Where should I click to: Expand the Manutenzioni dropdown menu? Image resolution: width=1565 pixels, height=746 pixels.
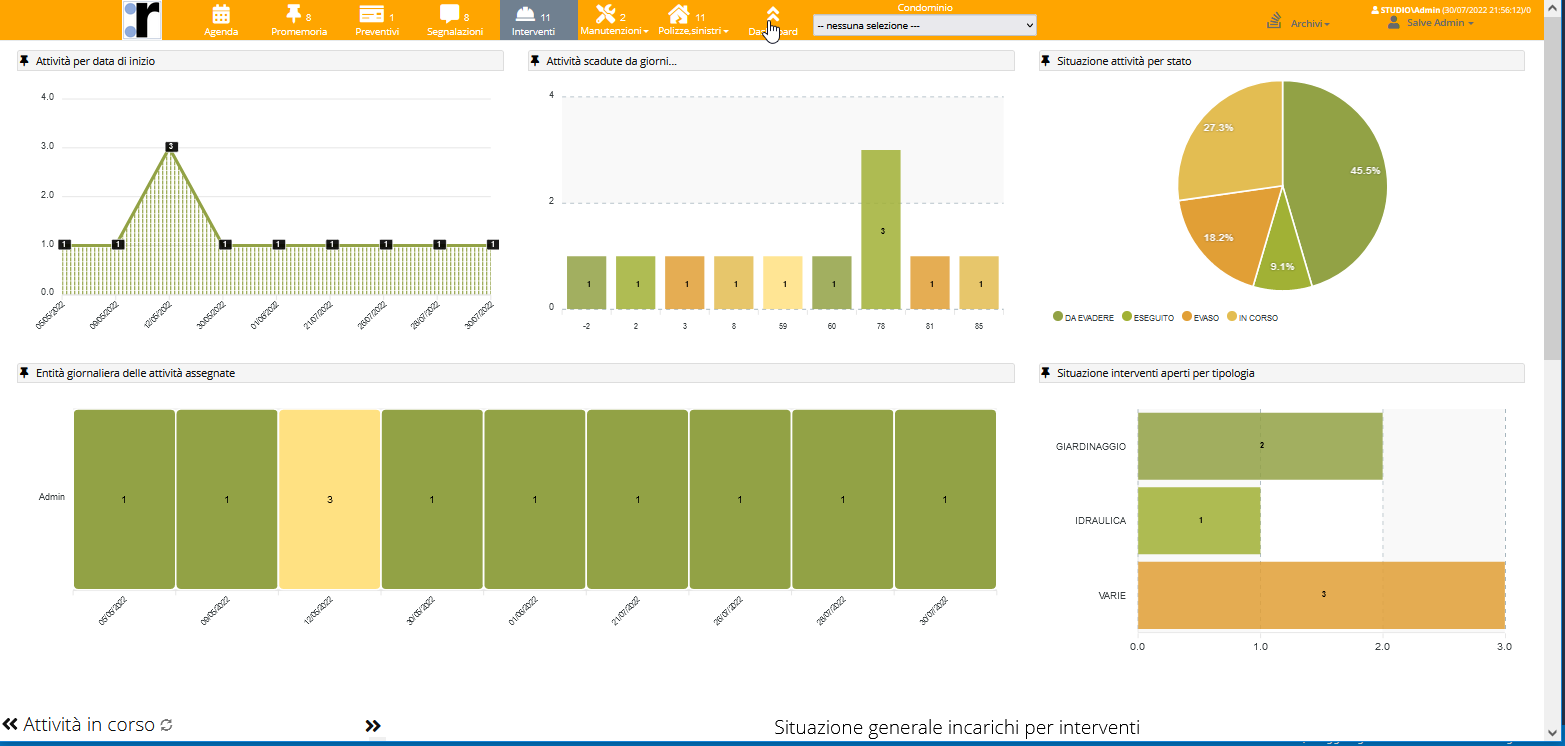point(614,31)
